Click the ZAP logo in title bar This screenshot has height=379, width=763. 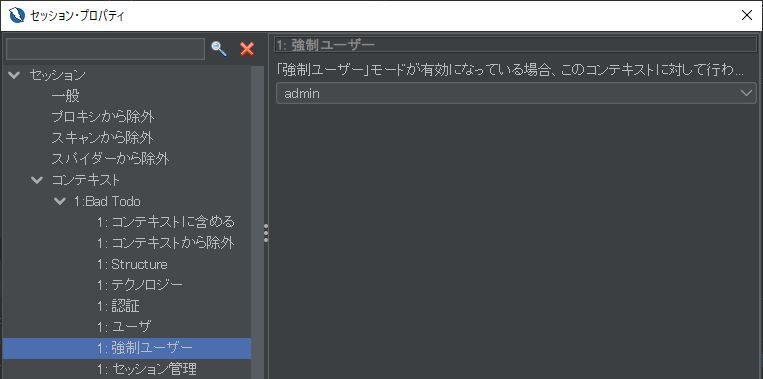17,16
